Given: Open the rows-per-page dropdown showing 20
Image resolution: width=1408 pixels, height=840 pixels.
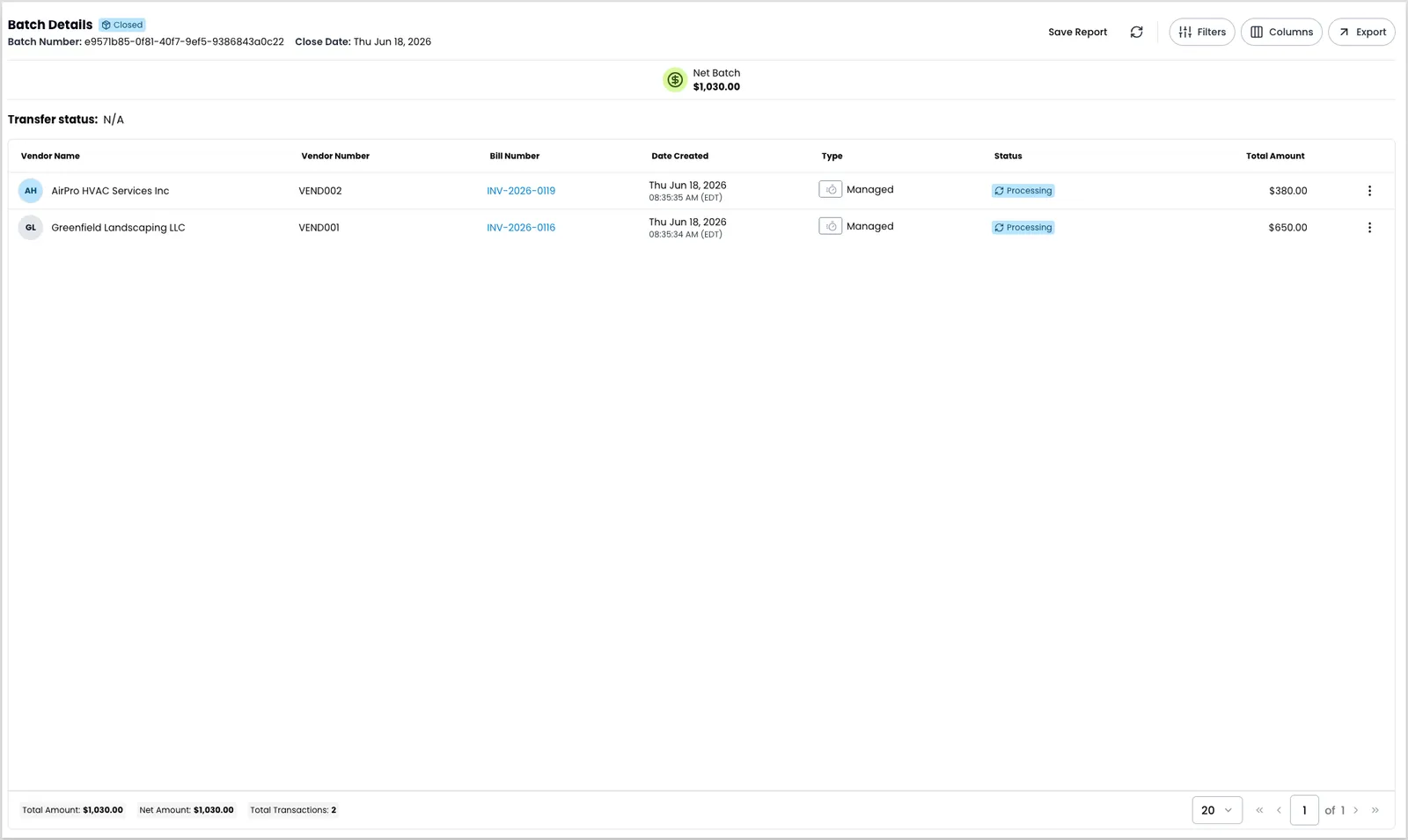Looking at the screenshot, I should click(1217, 810).
